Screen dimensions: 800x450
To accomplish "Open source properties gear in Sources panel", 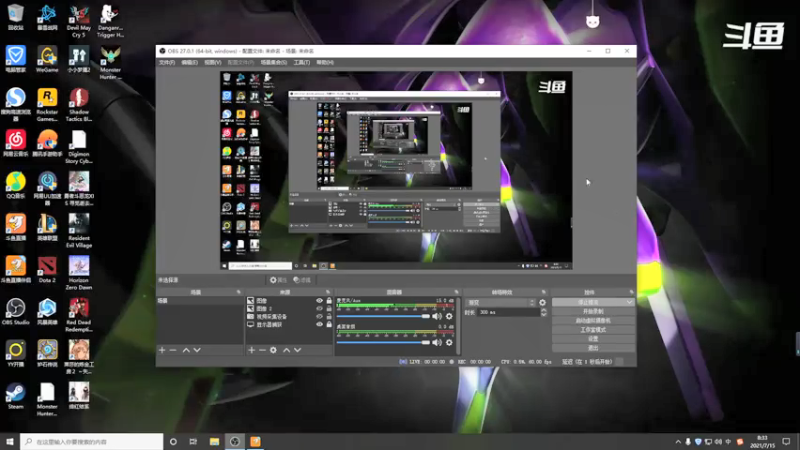I will click(273, 350).
